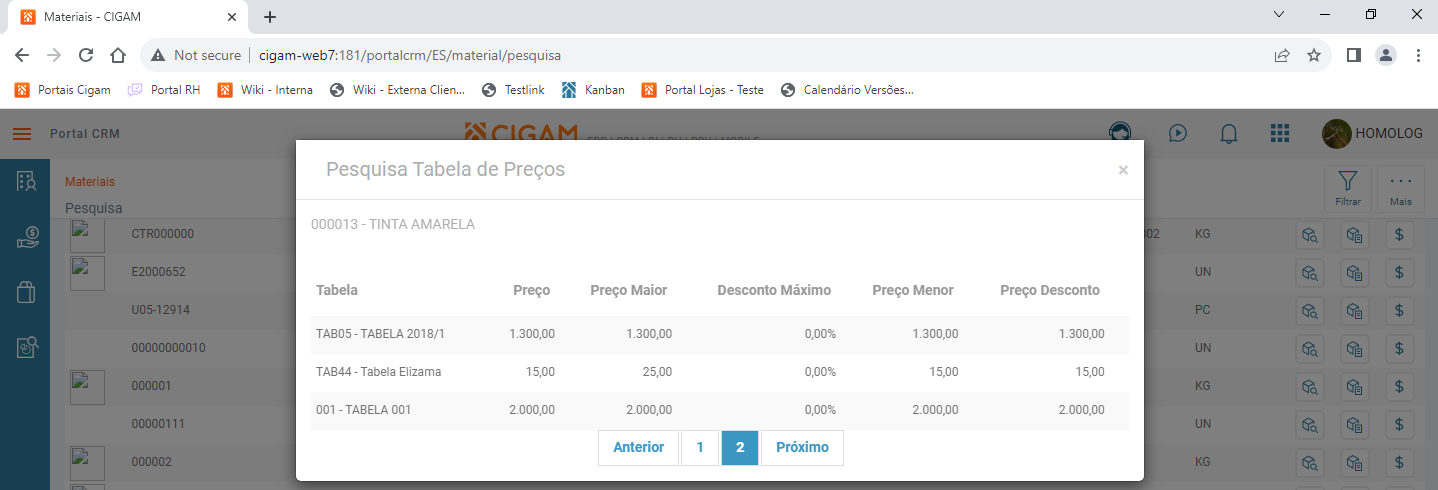Open the HOMOLOG user profile menu
The height and width of the screenshot is (490, 1438).
(x=1372, y=133)
